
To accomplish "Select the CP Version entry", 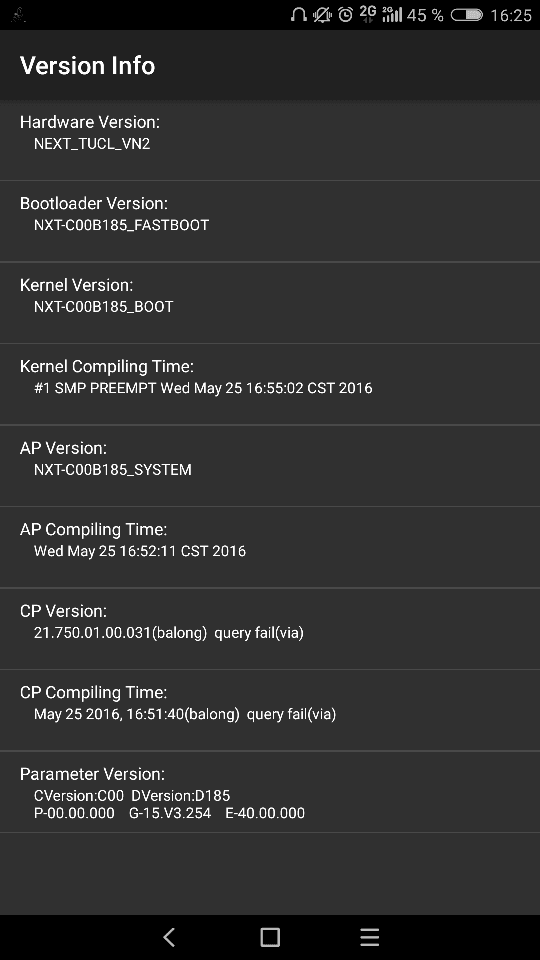I will [270, 628].
